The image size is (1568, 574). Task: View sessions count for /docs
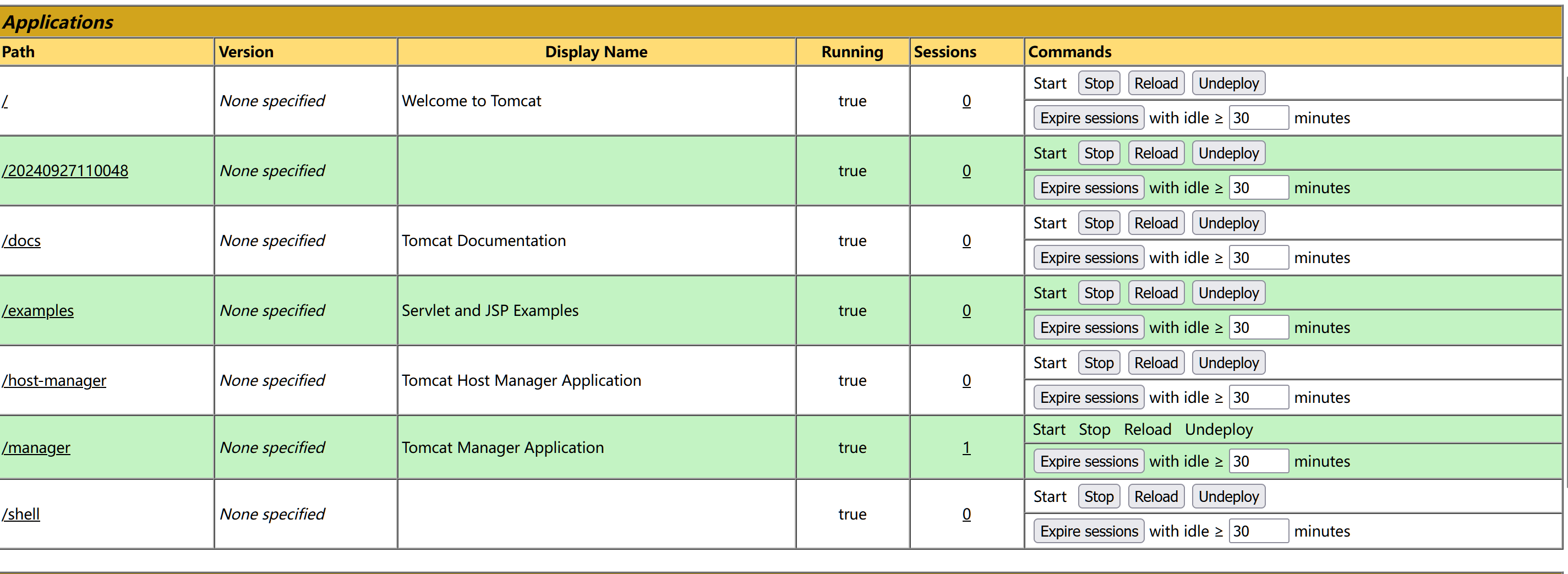(966, 241)
